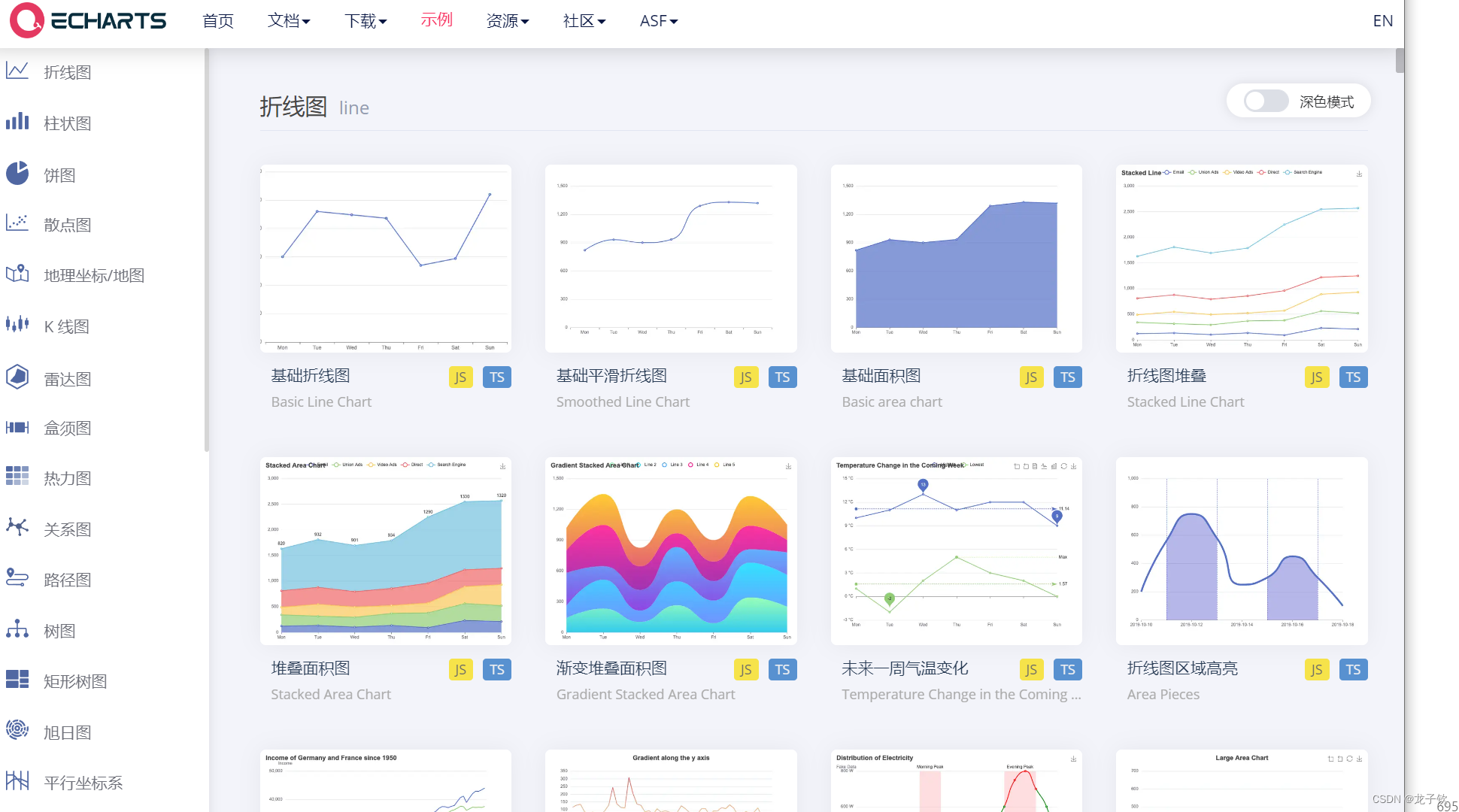Open the 资源 dropdown
Image resolution: width=1459 pixels, height=812 pixels.
(507, 21)
